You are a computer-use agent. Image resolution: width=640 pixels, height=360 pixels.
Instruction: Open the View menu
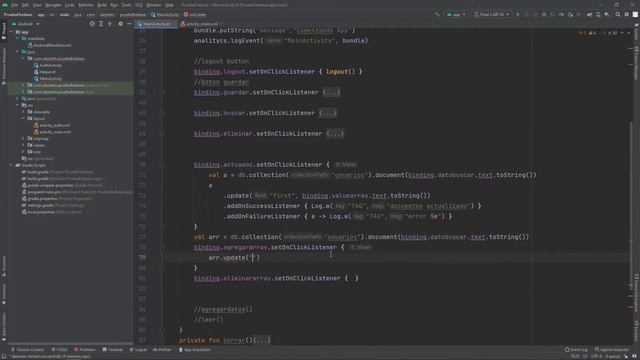[x=37, y=5]
